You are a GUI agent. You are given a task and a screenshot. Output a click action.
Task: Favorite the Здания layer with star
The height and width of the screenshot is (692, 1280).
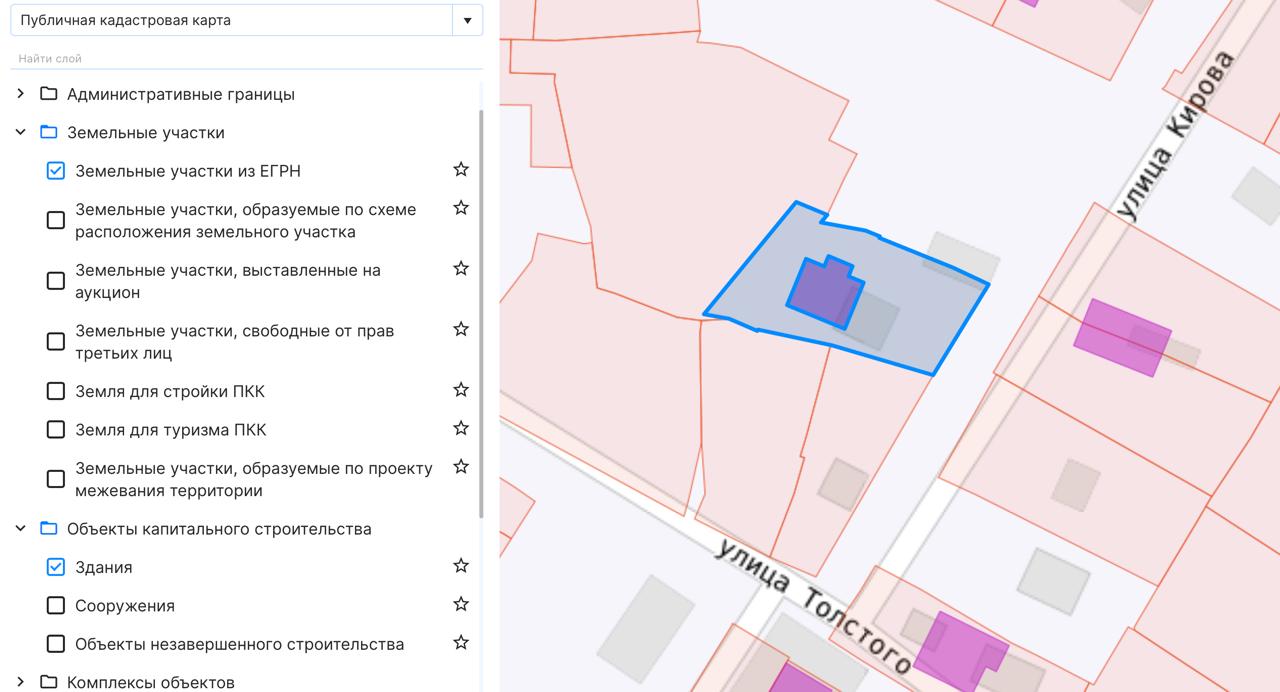[461, 566]
